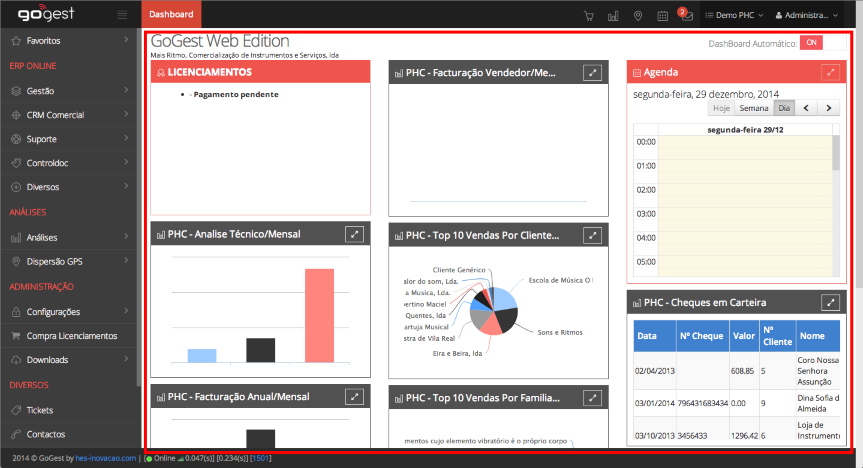Click the tall red bar in Analise Técnico chart

click(319, 315)
